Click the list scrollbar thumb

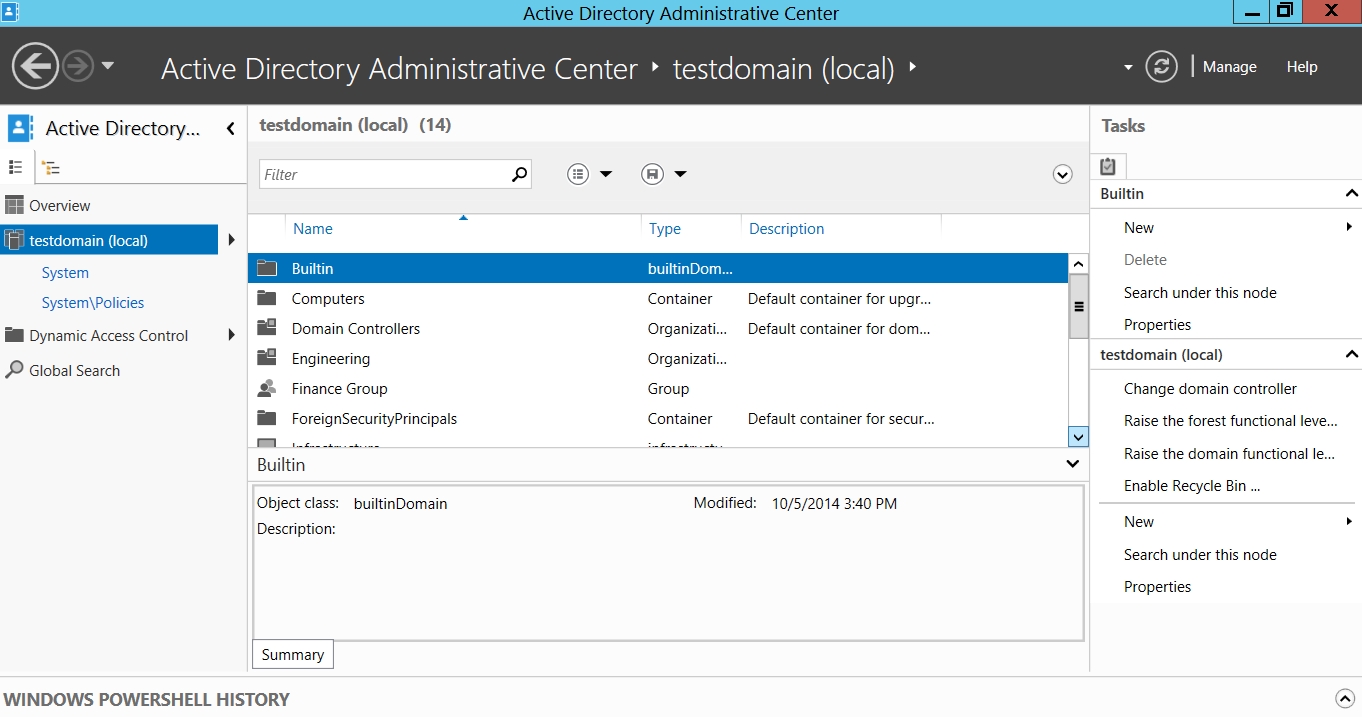[x=1078, y=307]
